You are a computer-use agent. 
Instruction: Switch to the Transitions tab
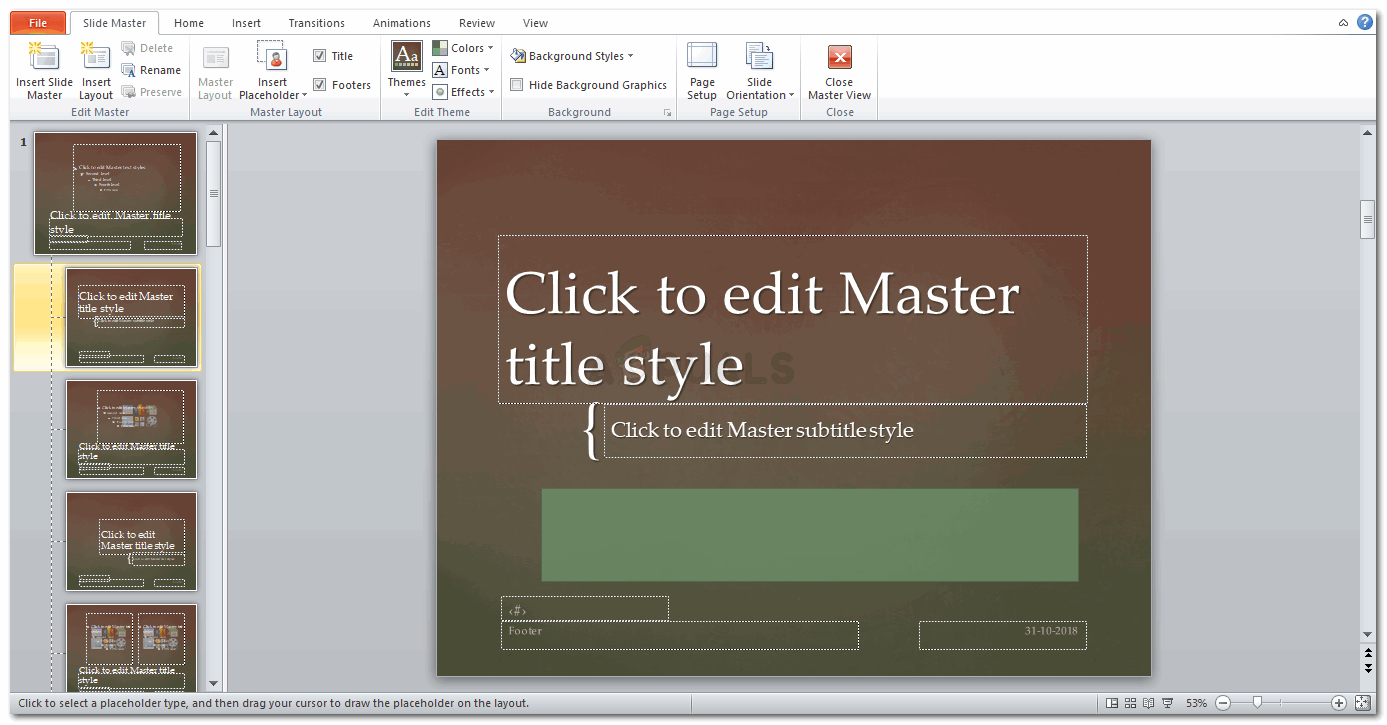point(316,23)
